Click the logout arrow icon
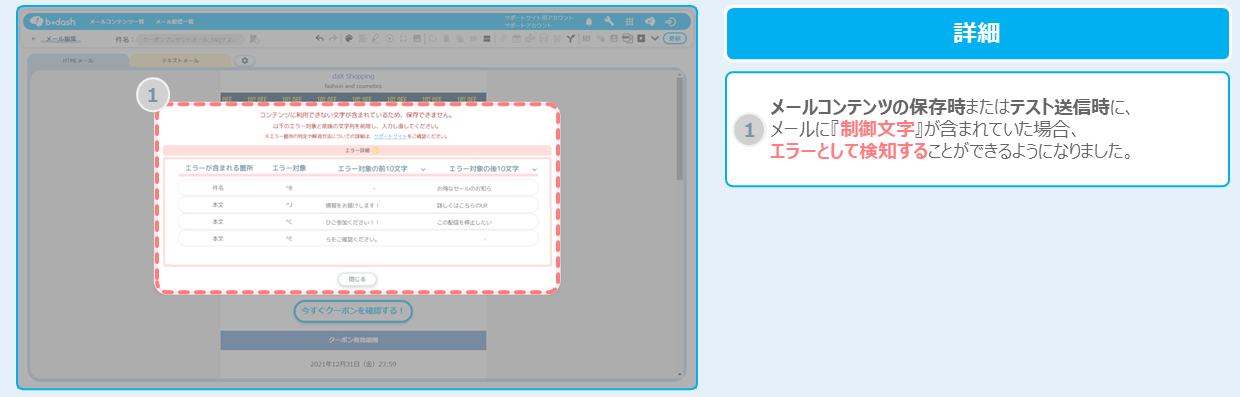 point(670,22)
